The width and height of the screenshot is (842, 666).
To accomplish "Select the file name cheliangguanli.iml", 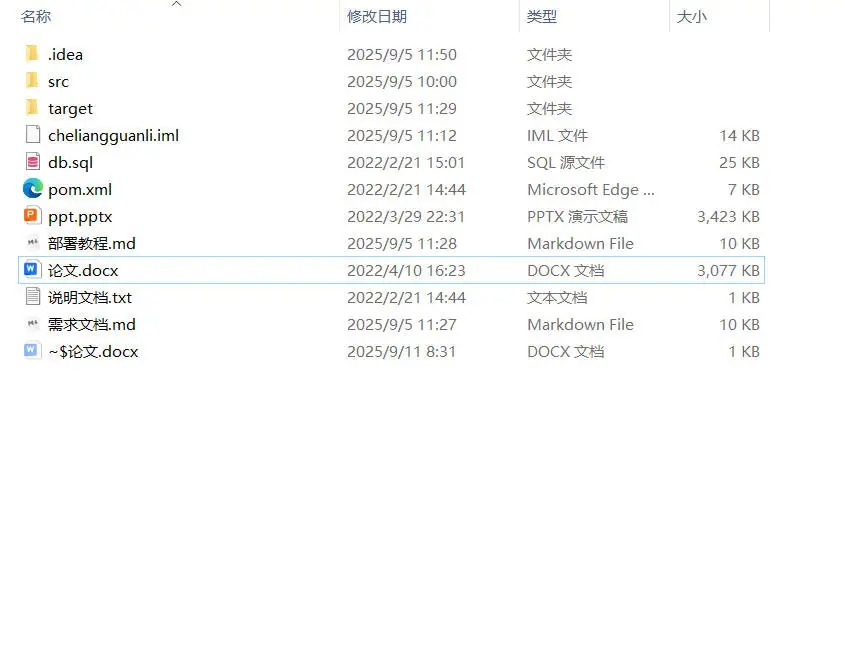I will coord(113,135).
